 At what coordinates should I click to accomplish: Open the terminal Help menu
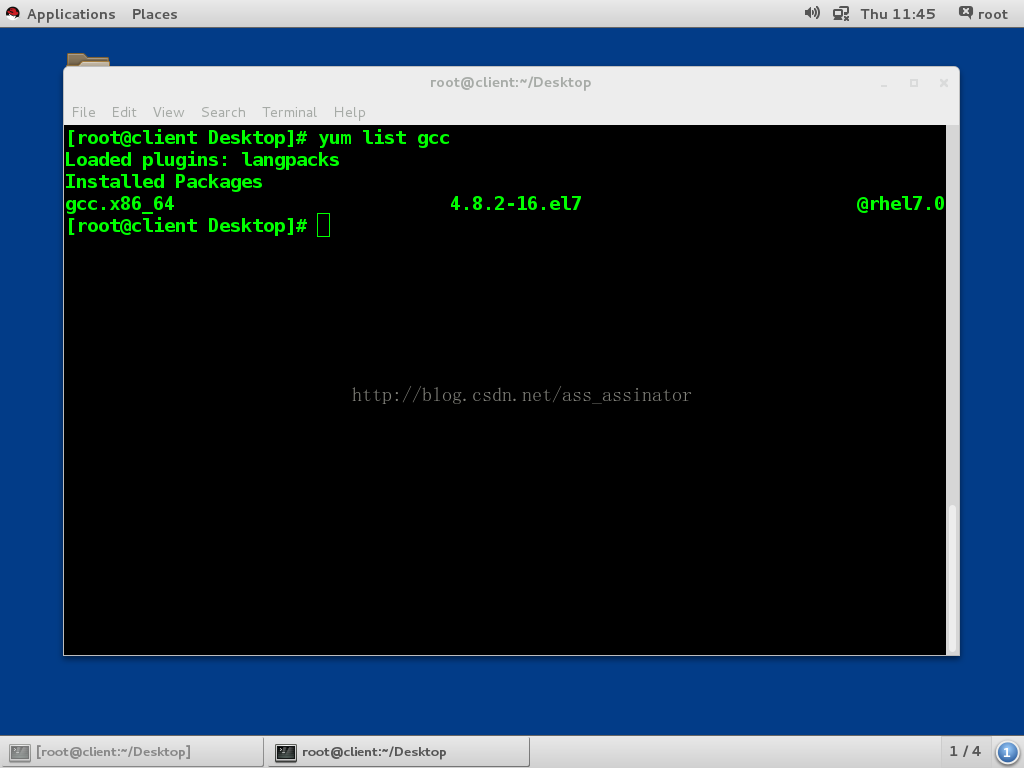(x=349, y=112)
